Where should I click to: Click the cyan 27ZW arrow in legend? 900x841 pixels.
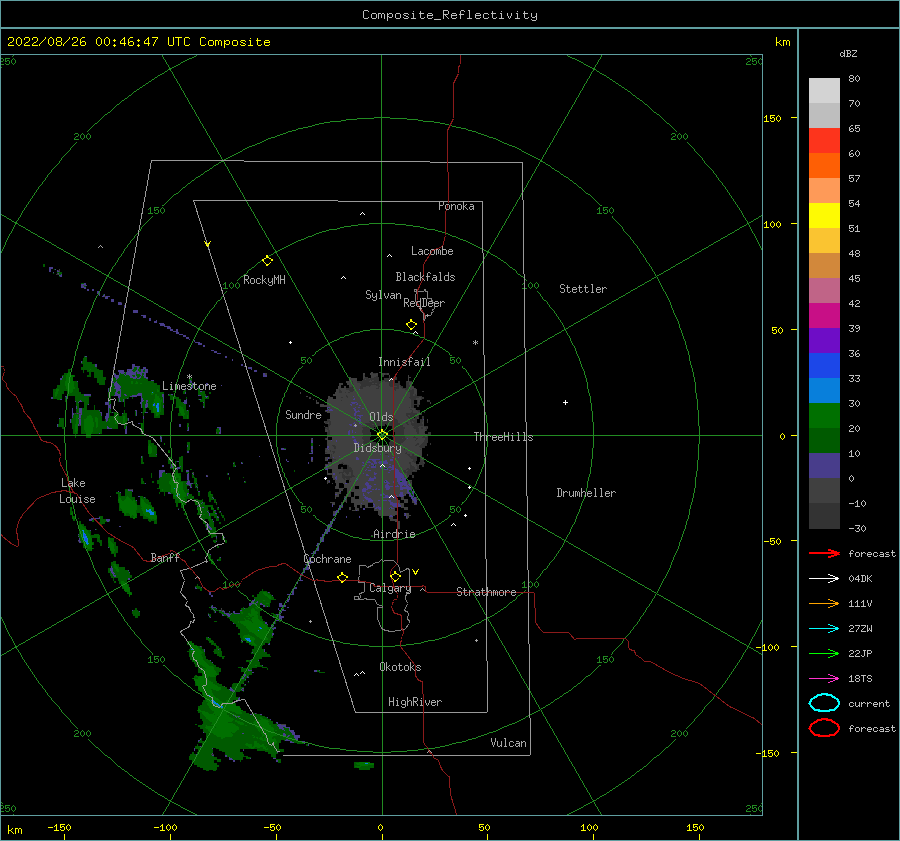pyautogui.click(x=824, y=629)
